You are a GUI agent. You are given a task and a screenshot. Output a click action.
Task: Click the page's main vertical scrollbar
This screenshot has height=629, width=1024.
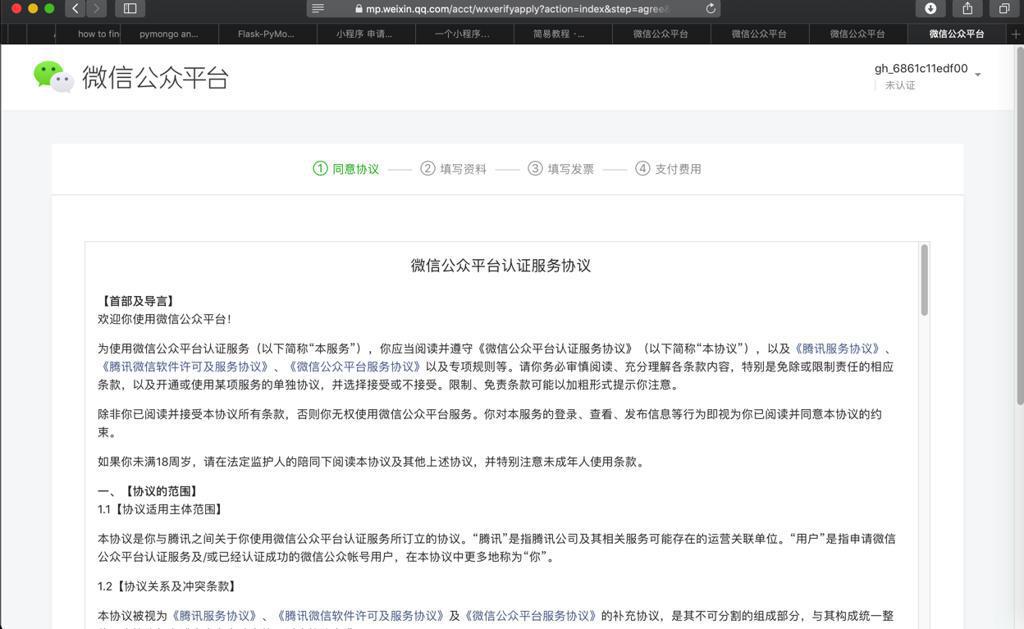[x=1019, y=225]
